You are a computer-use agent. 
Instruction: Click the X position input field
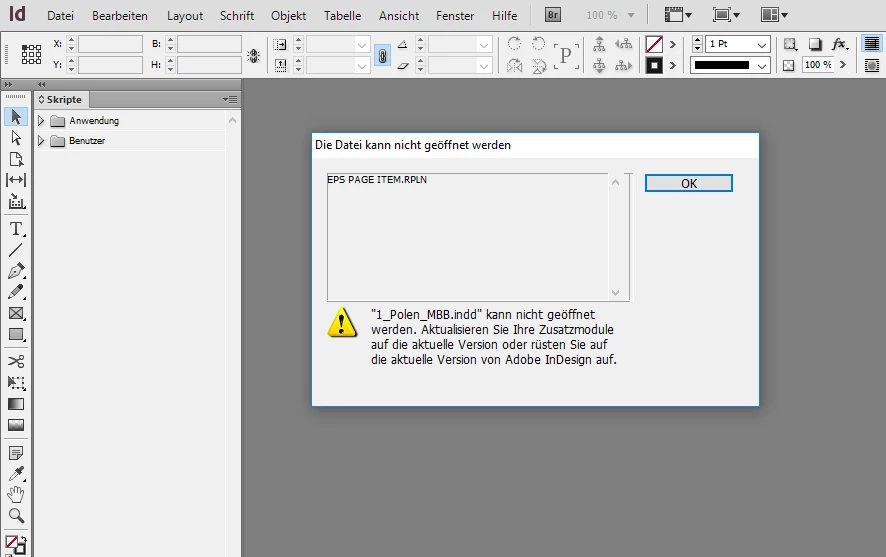(110, 44)
